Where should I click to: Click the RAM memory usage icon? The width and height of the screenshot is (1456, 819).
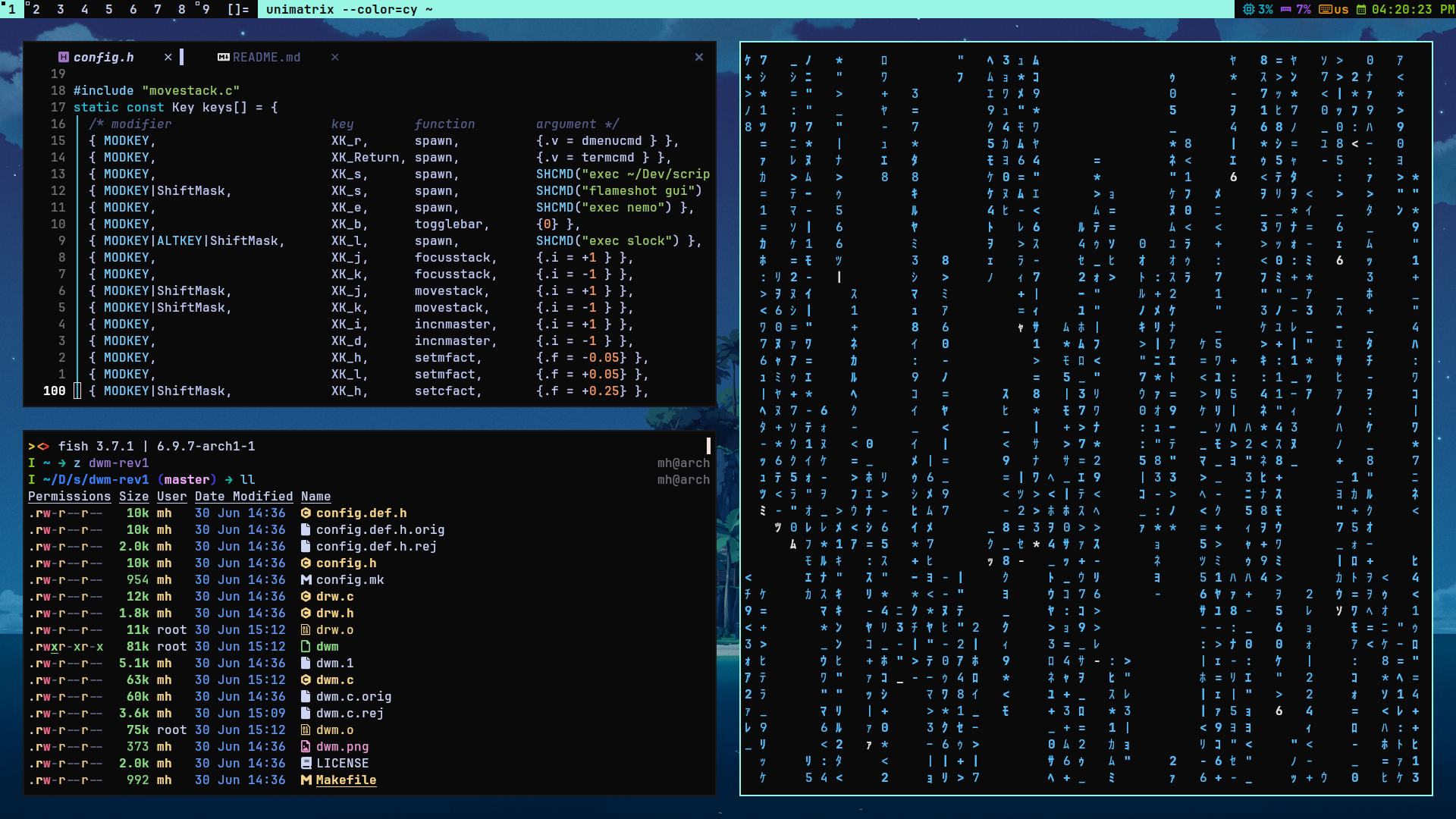coord(1286,10)
